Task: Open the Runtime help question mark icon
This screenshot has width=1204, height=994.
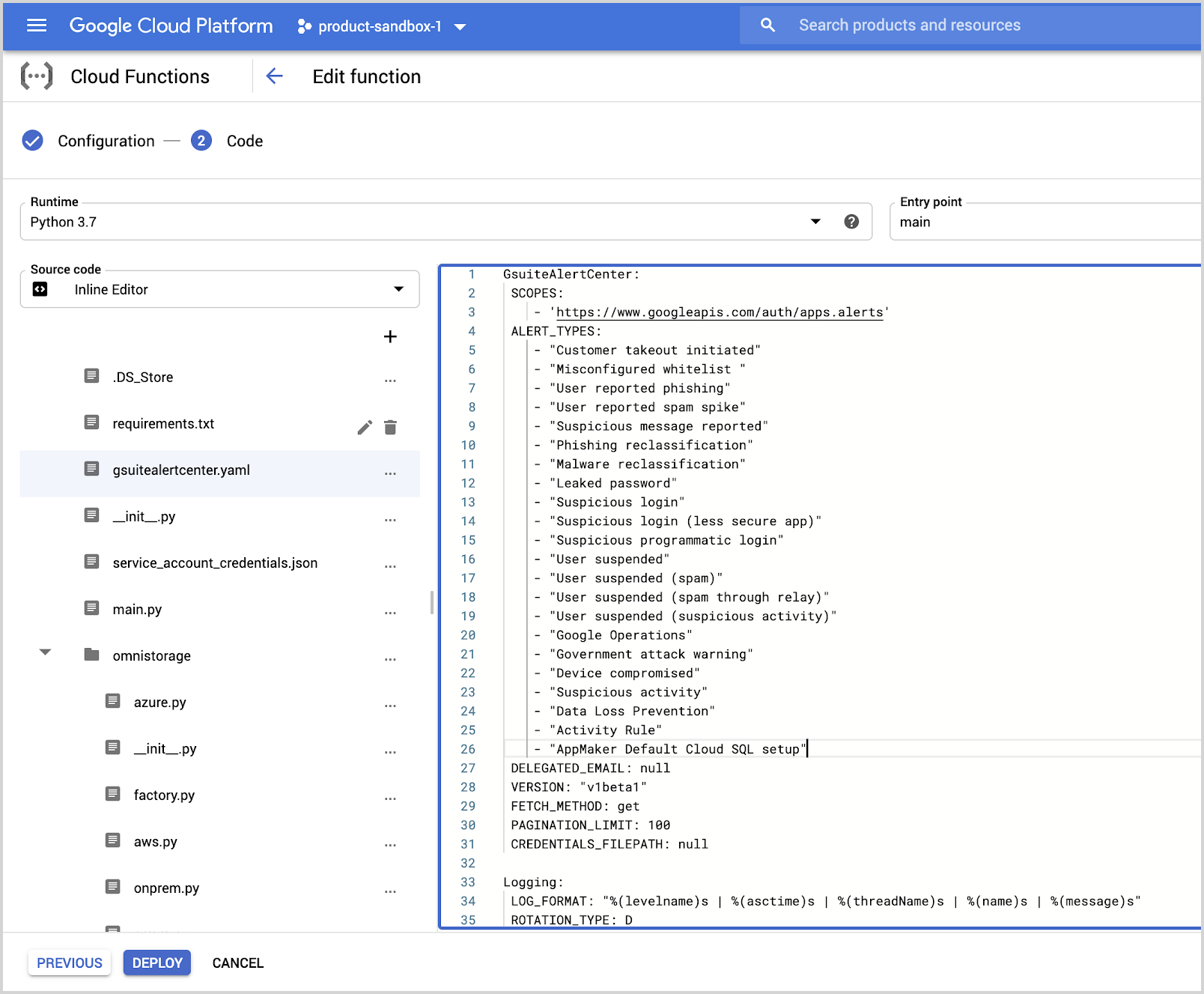Action: pos(851,221)
